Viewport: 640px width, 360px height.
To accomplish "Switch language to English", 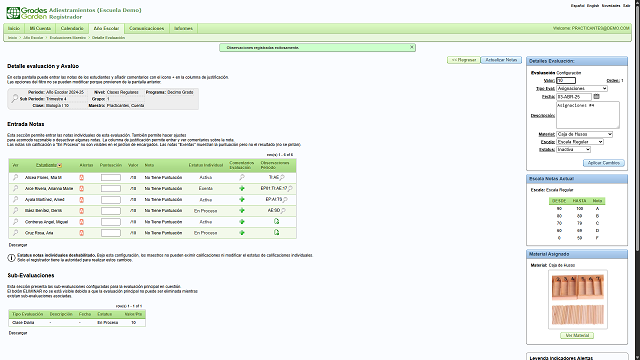I will 593,6.
